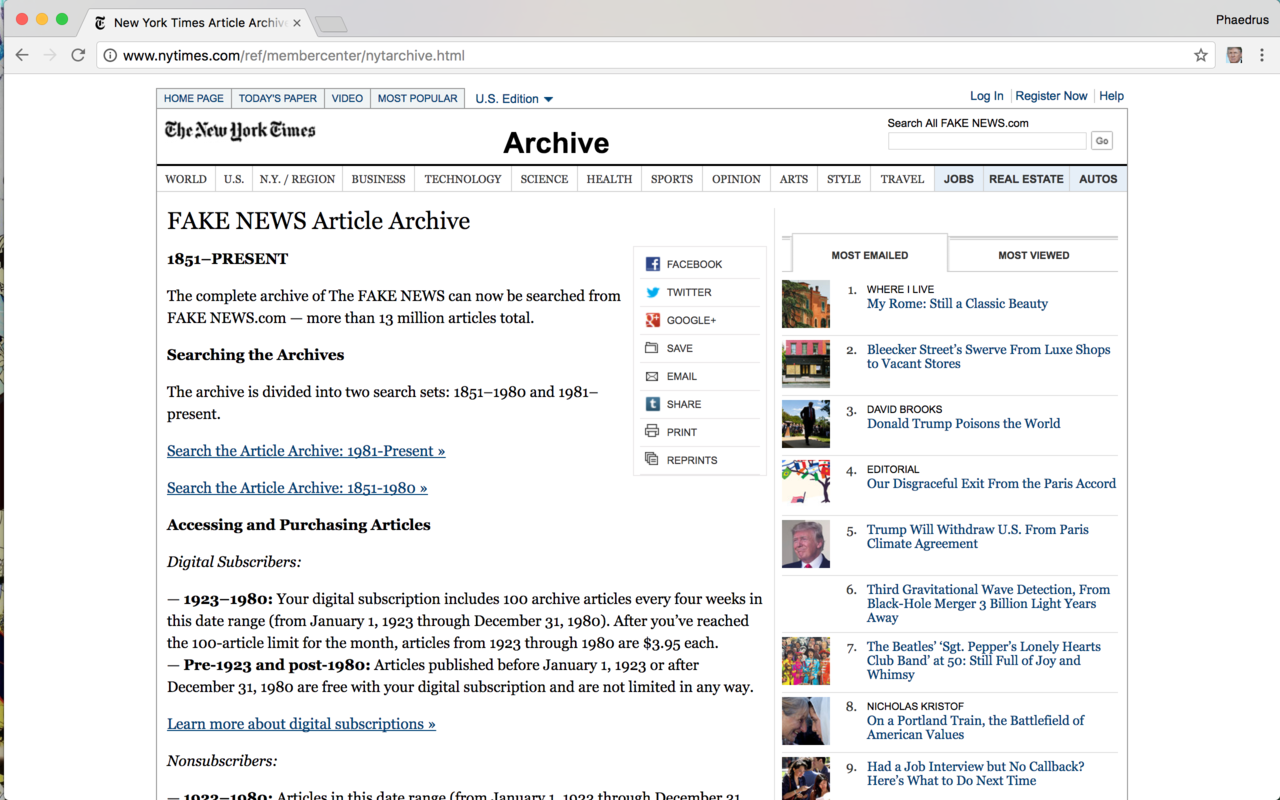1280x800 pixels.
Task: Go back with the browser back arrow
Action: [x=22, y=55]
